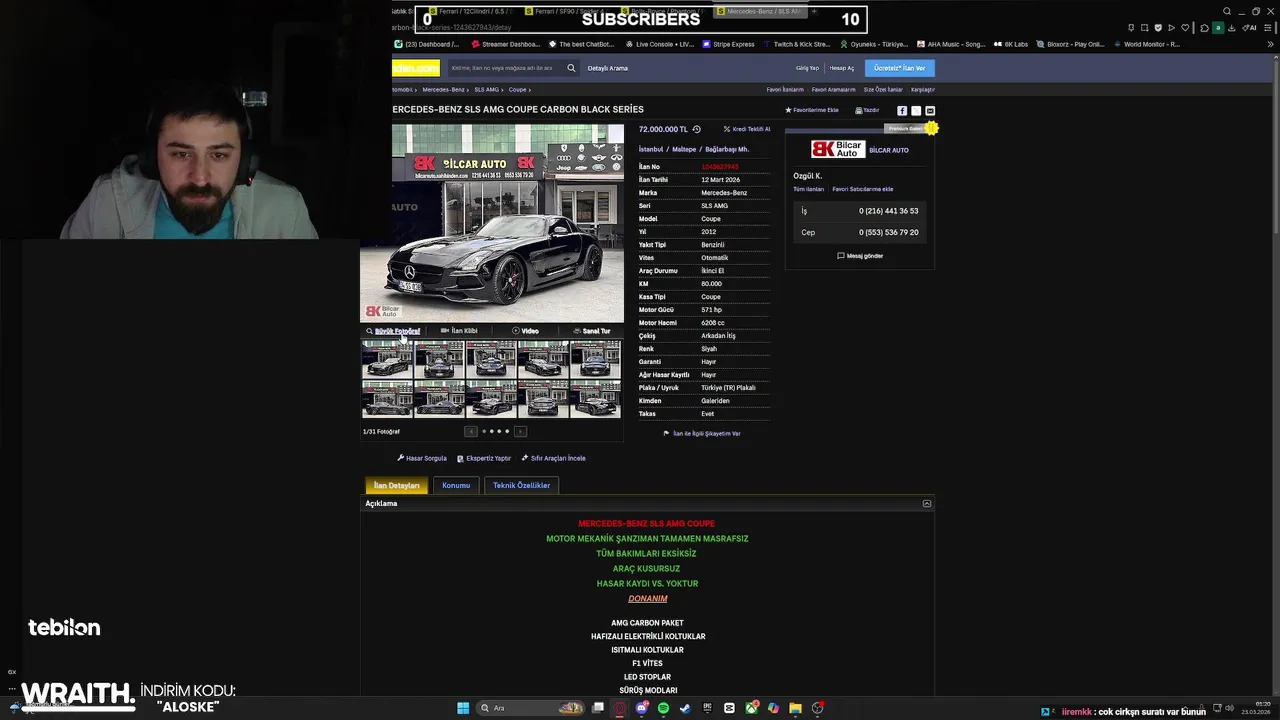Open Favori Aramalarım link
This screenshot has height=720, width=1280.
833,90
